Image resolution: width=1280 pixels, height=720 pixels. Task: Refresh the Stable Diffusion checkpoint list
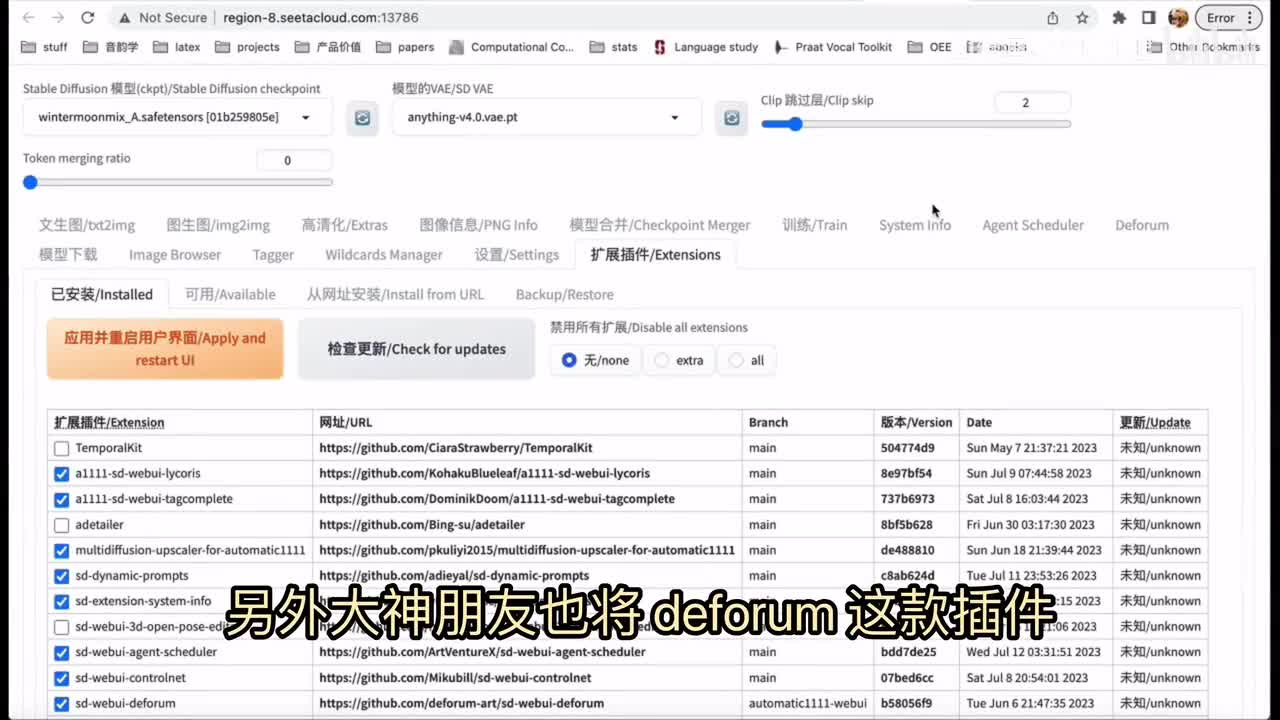pos(362,118)
